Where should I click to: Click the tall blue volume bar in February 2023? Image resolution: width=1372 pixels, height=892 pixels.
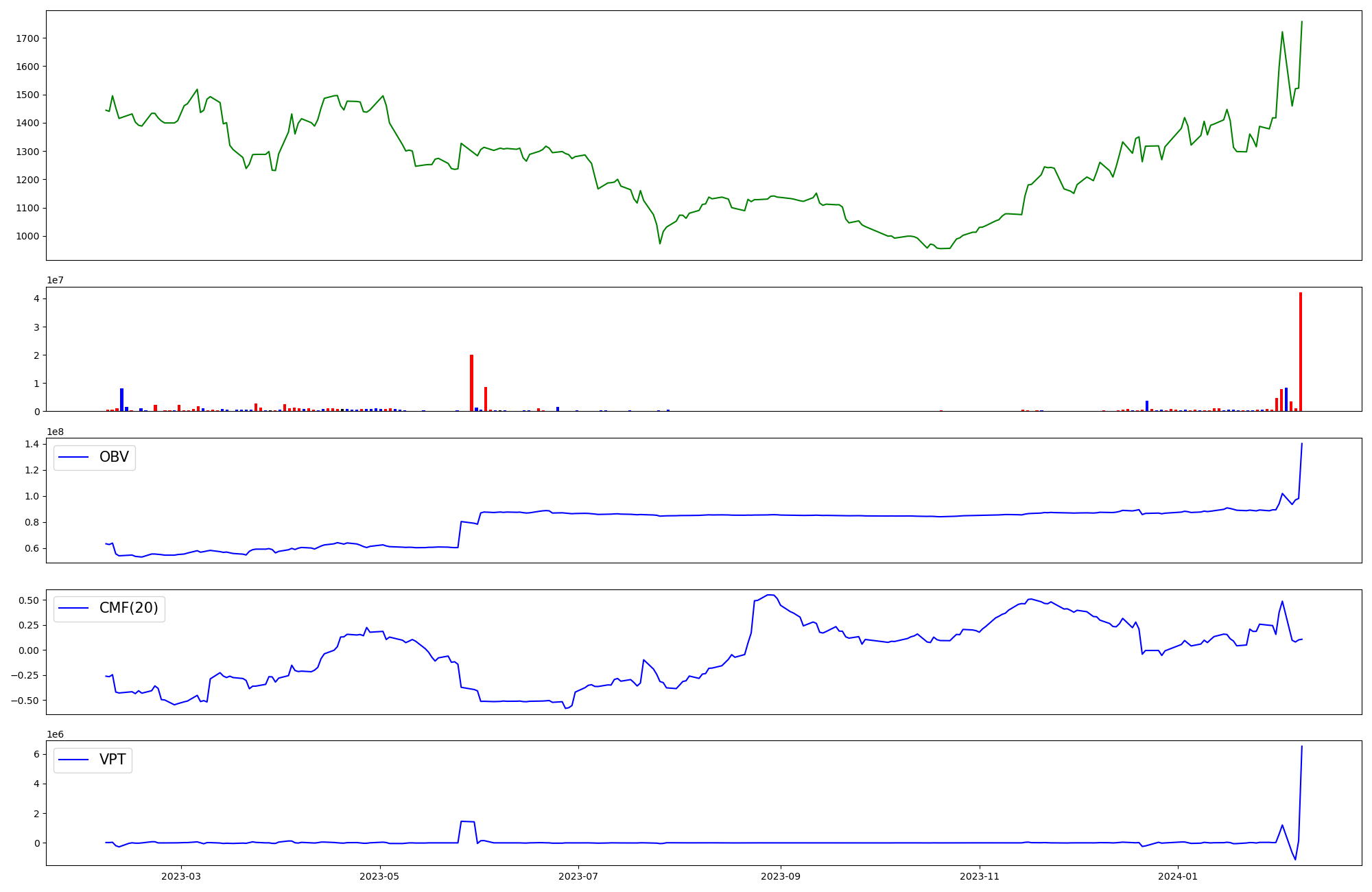(121, 399)
